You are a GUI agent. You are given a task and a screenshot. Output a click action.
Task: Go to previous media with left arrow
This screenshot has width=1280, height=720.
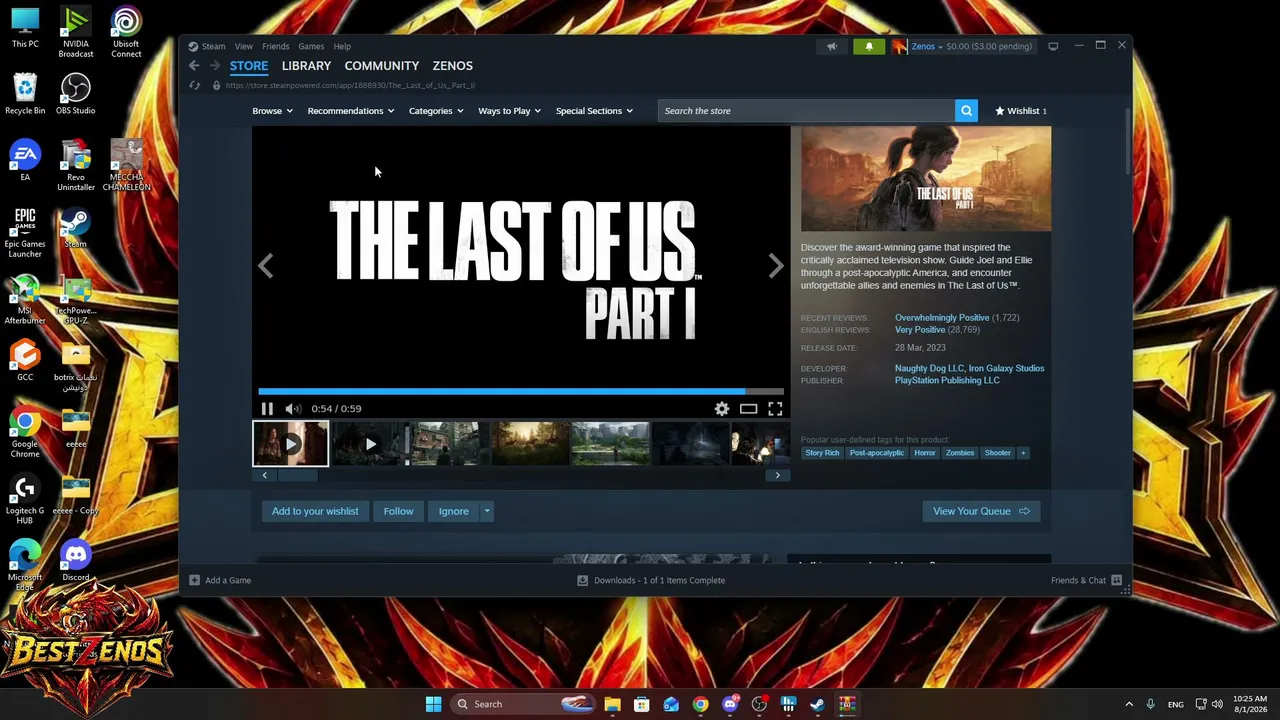click(x=266, y=266)
